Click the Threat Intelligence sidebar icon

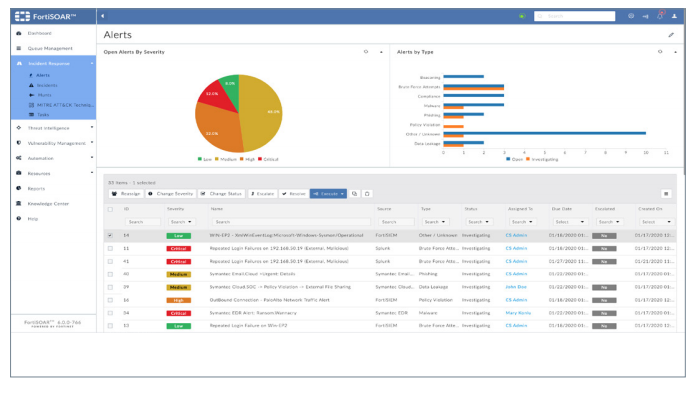point(19,128)
